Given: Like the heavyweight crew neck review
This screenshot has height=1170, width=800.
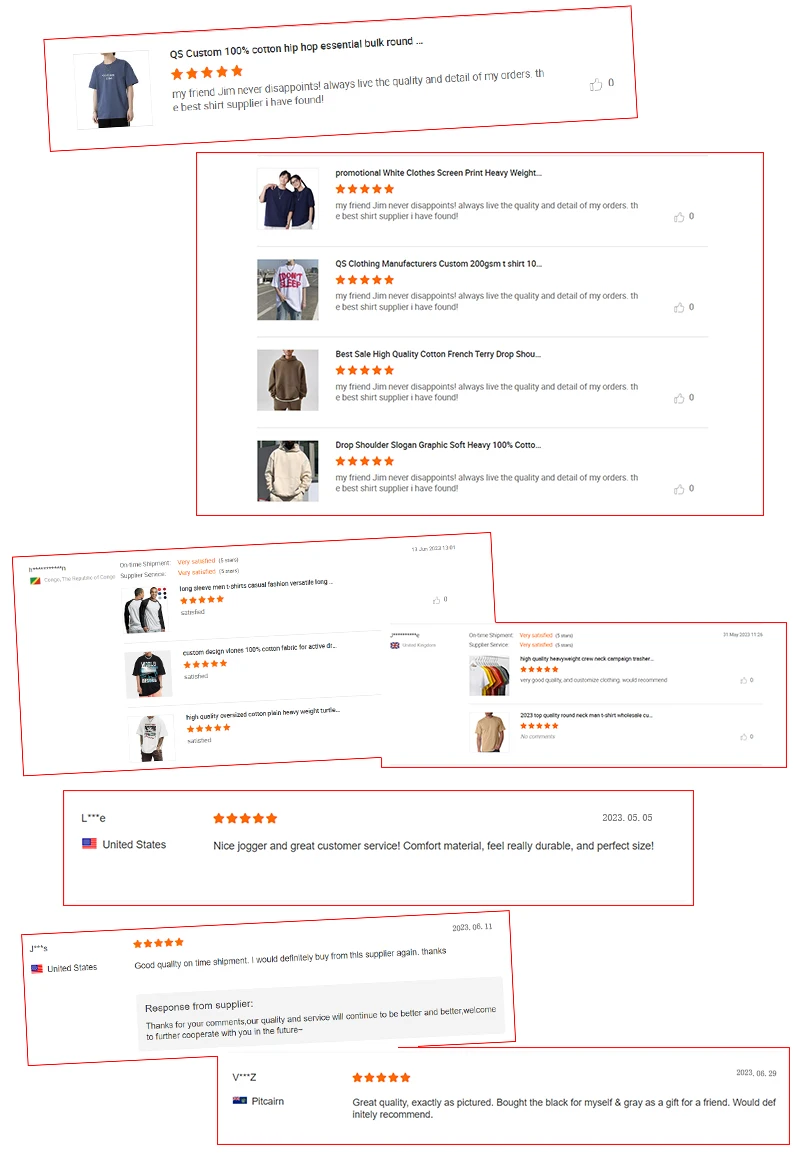Looking at the screenshot, I should click(x=743, y=681).
